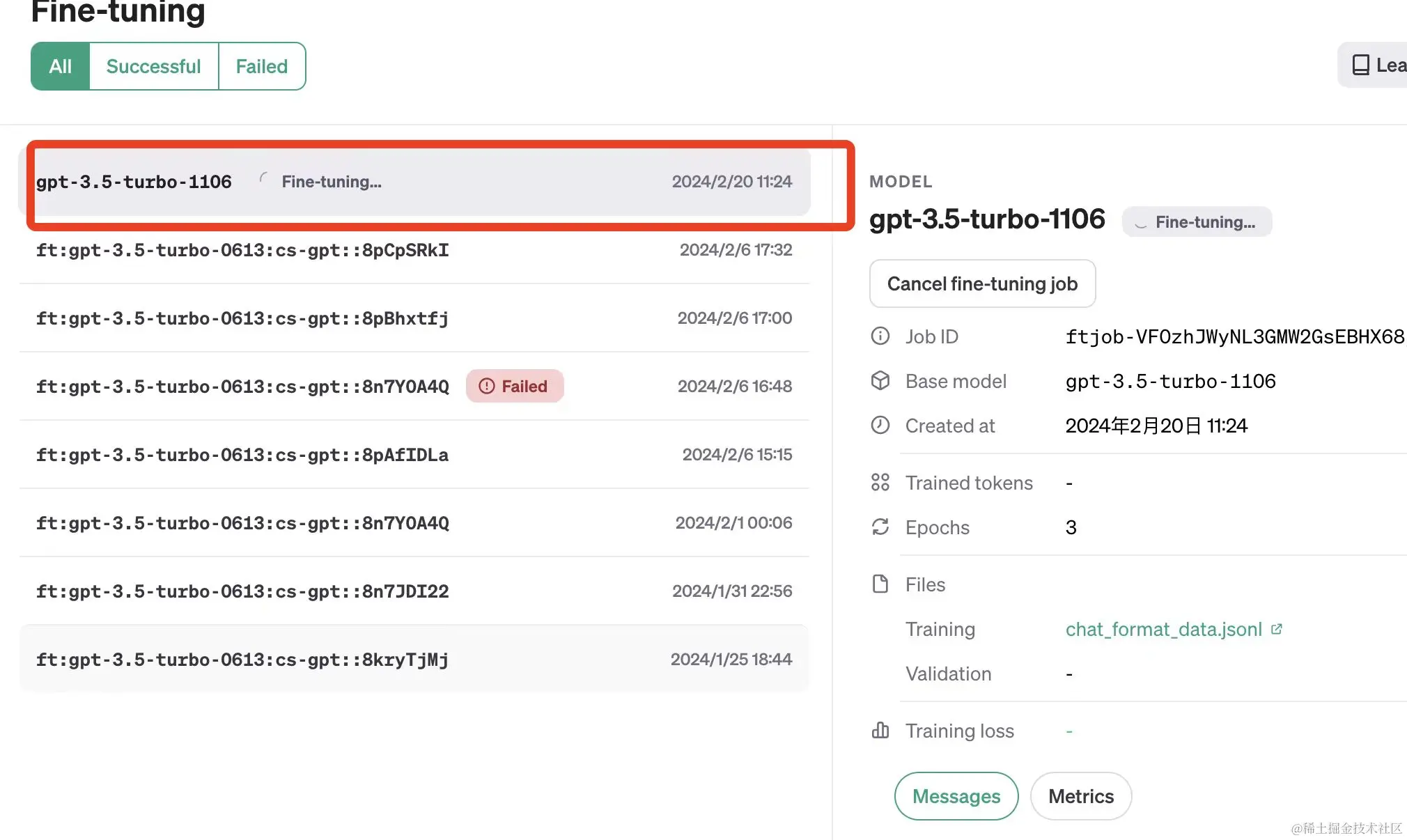Click the Training loss chart icon
Viewport: 1407px width, 840px height.
point(880,730)
